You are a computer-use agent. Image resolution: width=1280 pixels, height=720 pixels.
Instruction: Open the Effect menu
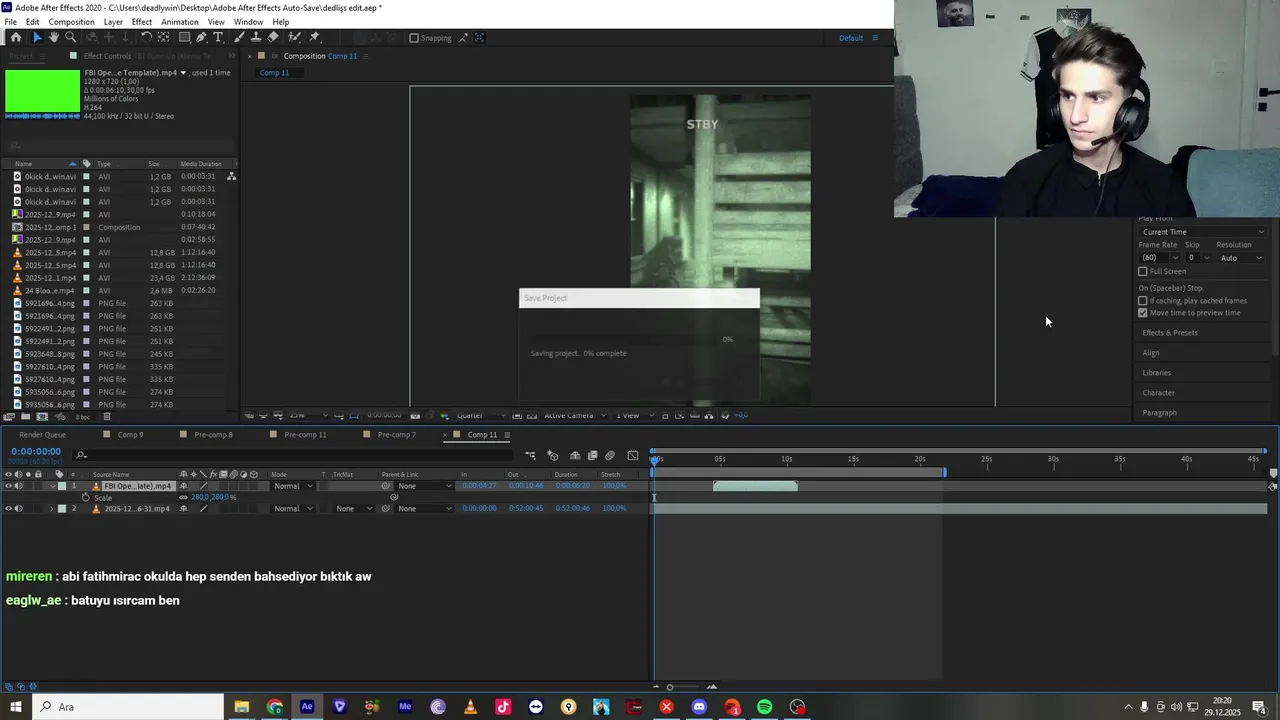pos(142,22)
